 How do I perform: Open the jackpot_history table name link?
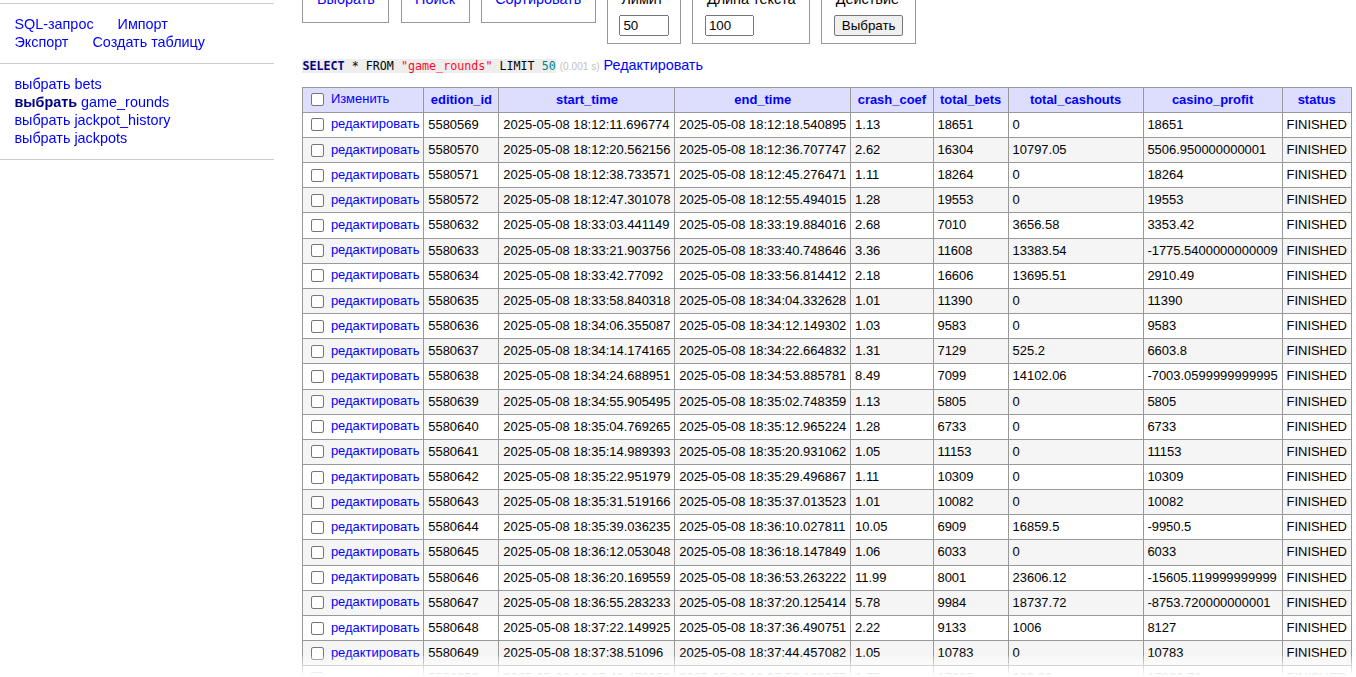click(x=125, y=120)
